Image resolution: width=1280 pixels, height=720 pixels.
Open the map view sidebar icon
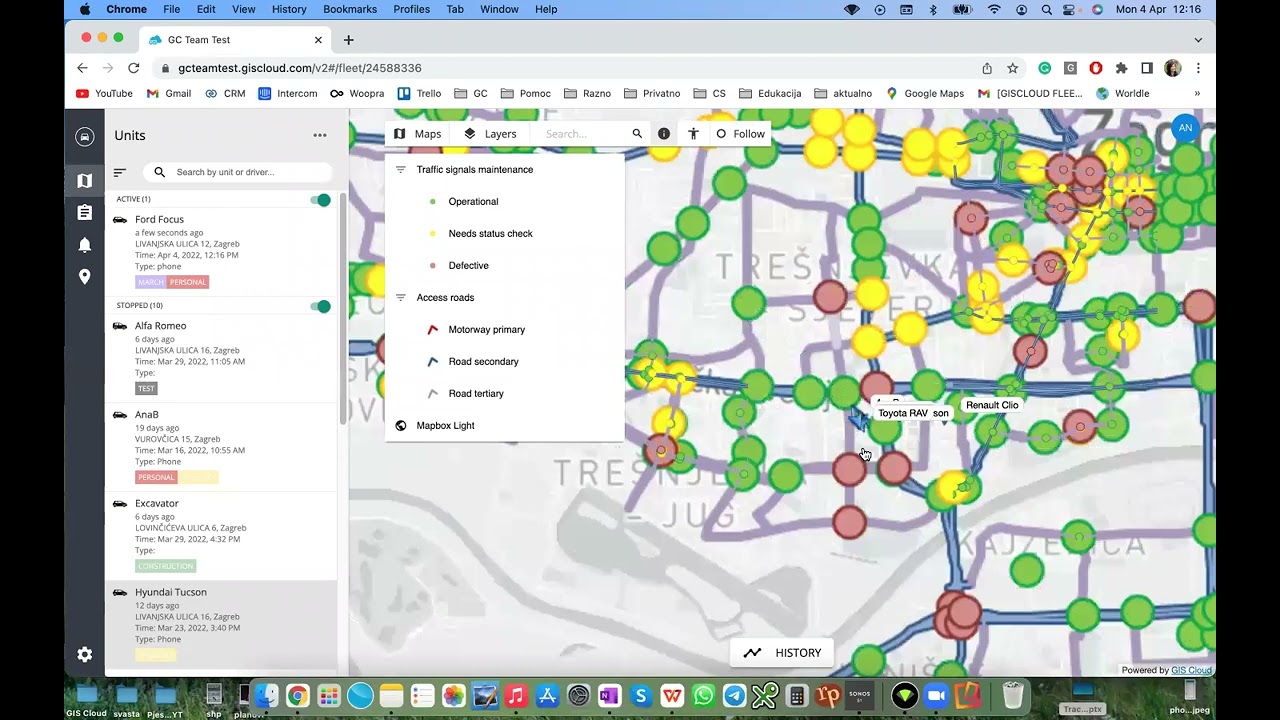click(85, 181)
